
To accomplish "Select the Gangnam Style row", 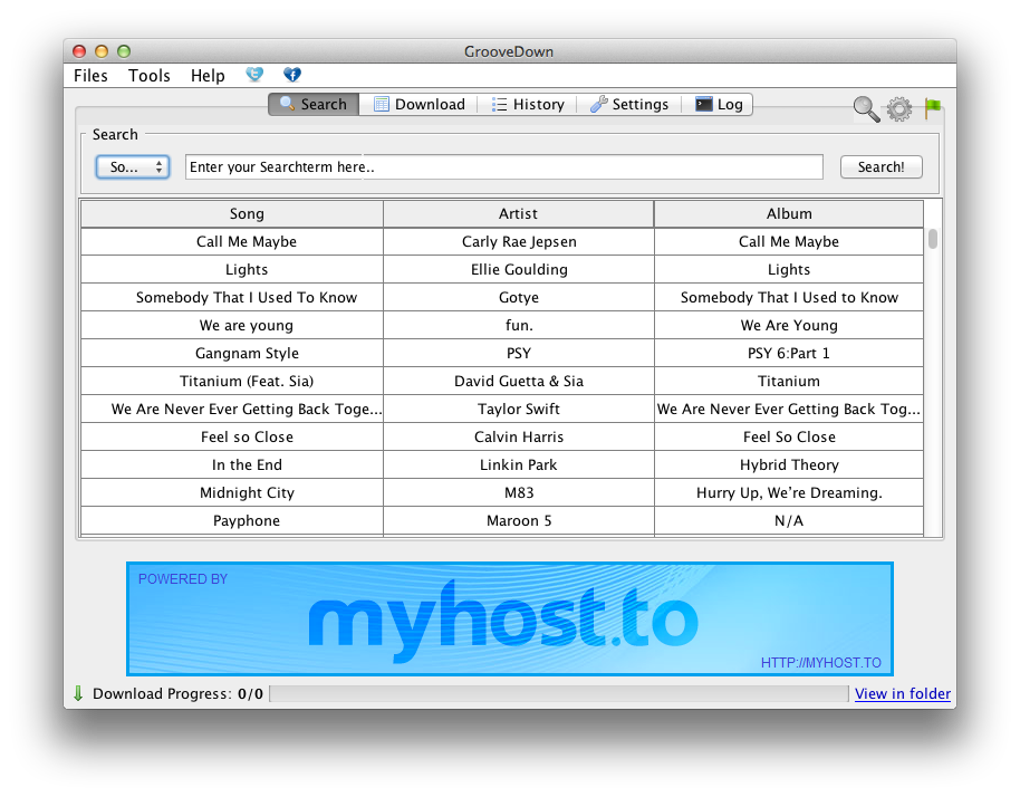I will (232, 353).
